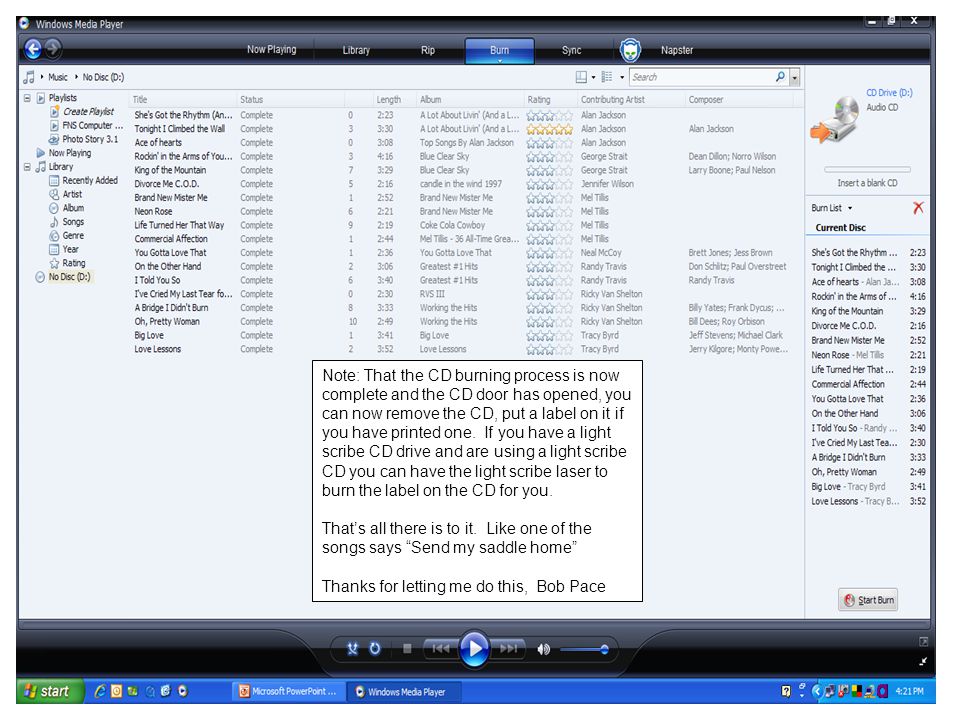Select Artist in Library tree
Screen dimensions: 960x720
(x=72, y=194)
